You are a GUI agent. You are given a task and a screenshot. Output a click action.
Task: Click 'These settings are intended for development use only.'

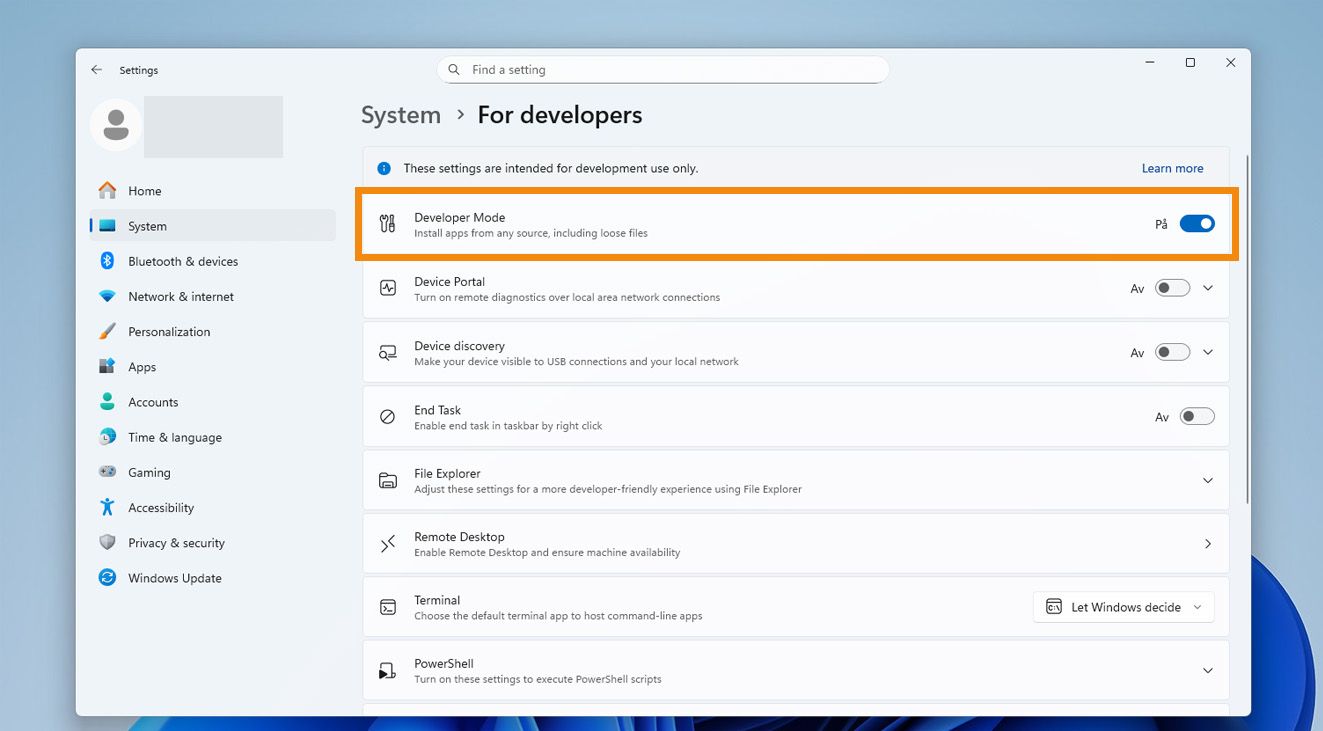click(x=551, y=168)
